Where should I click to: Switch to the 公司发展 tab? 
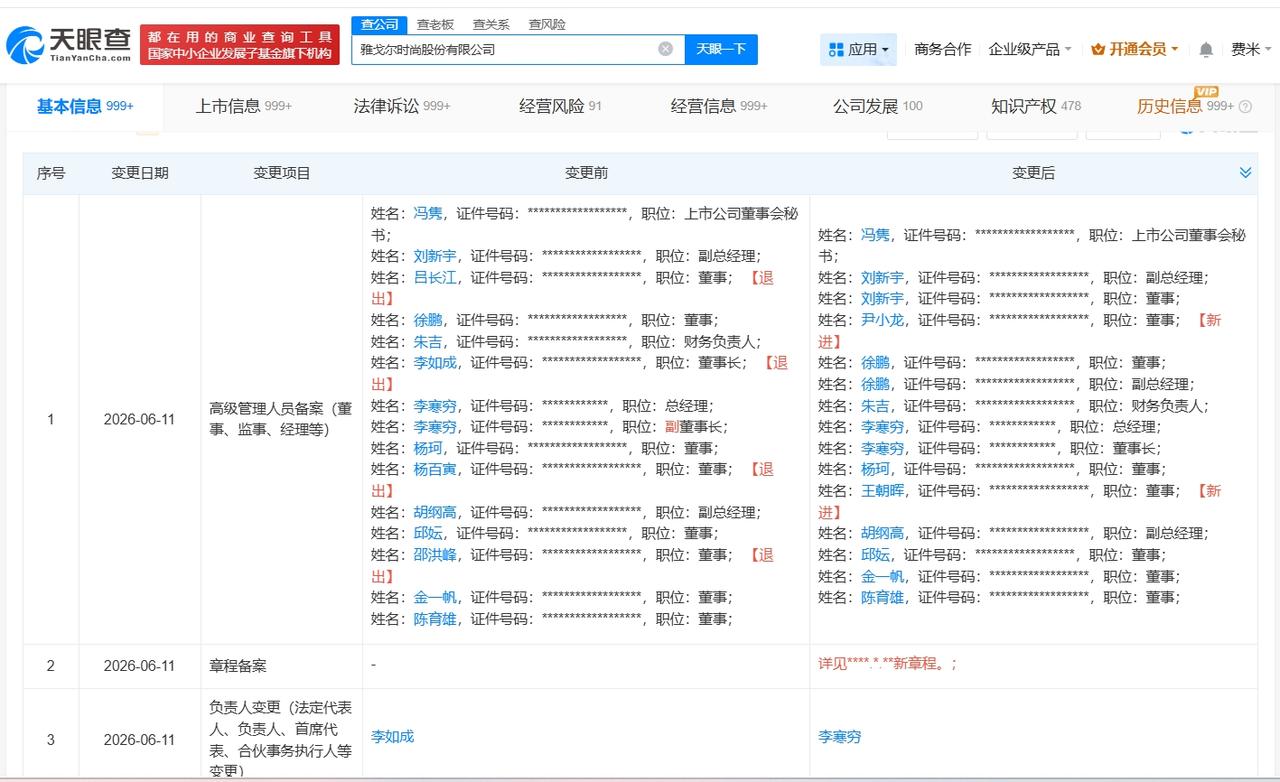[877, 106]
